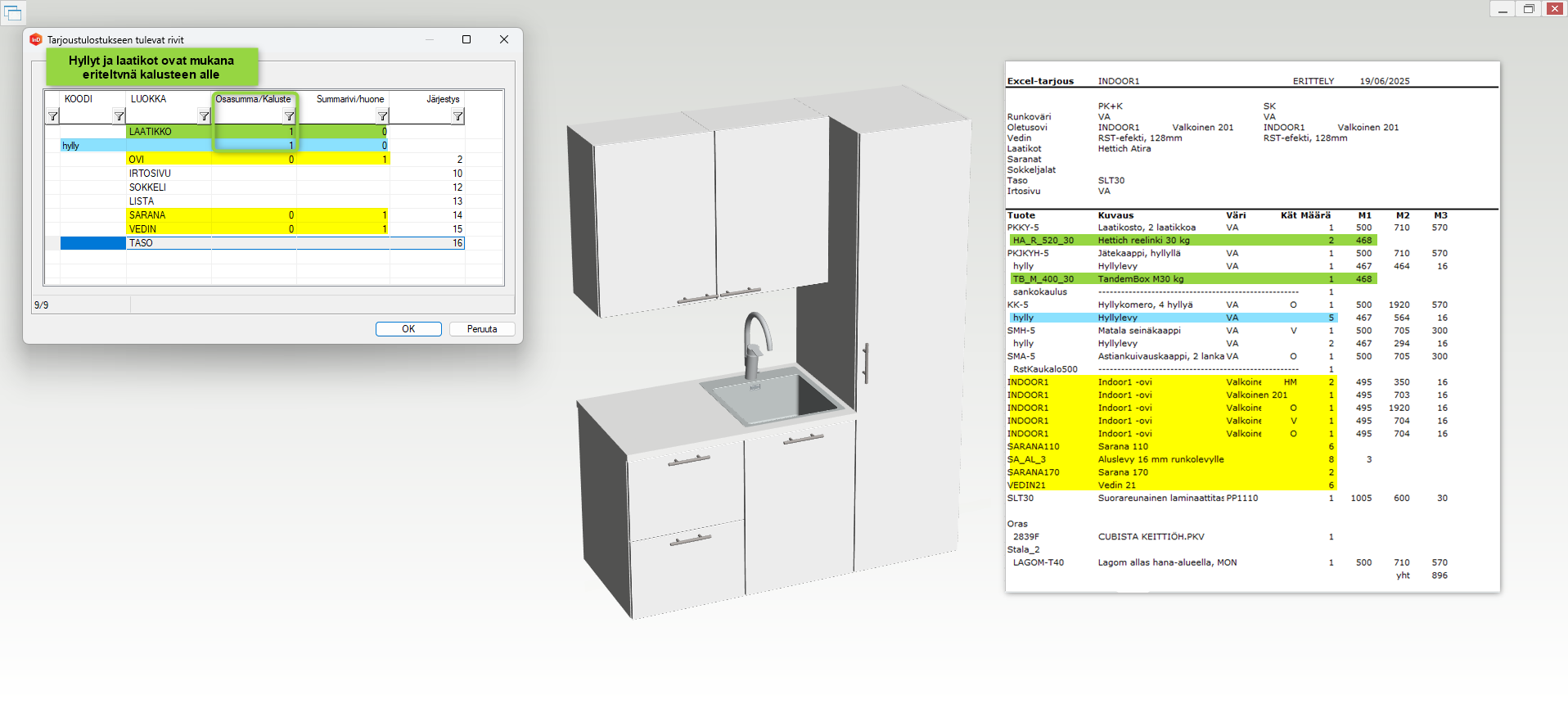The height and width of the screenshot is (704, 1568).
Task: Maximize the Tarjoustulostukseen tulevat rivit dialog
Action: coord(466,39)
